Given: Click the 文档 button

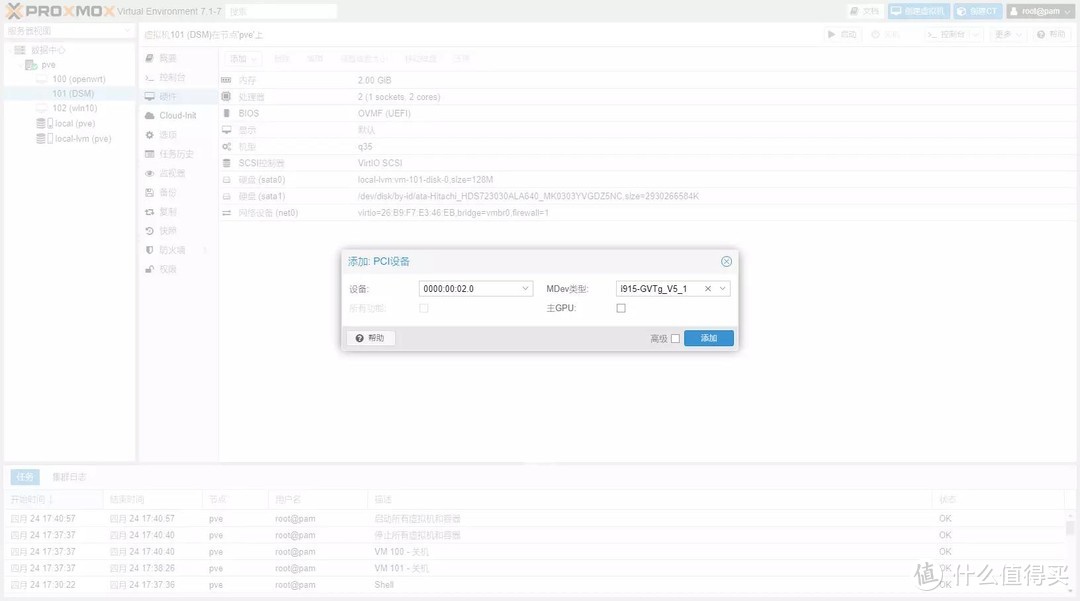Looking at the screenshot, I should [x=865, y=11].
